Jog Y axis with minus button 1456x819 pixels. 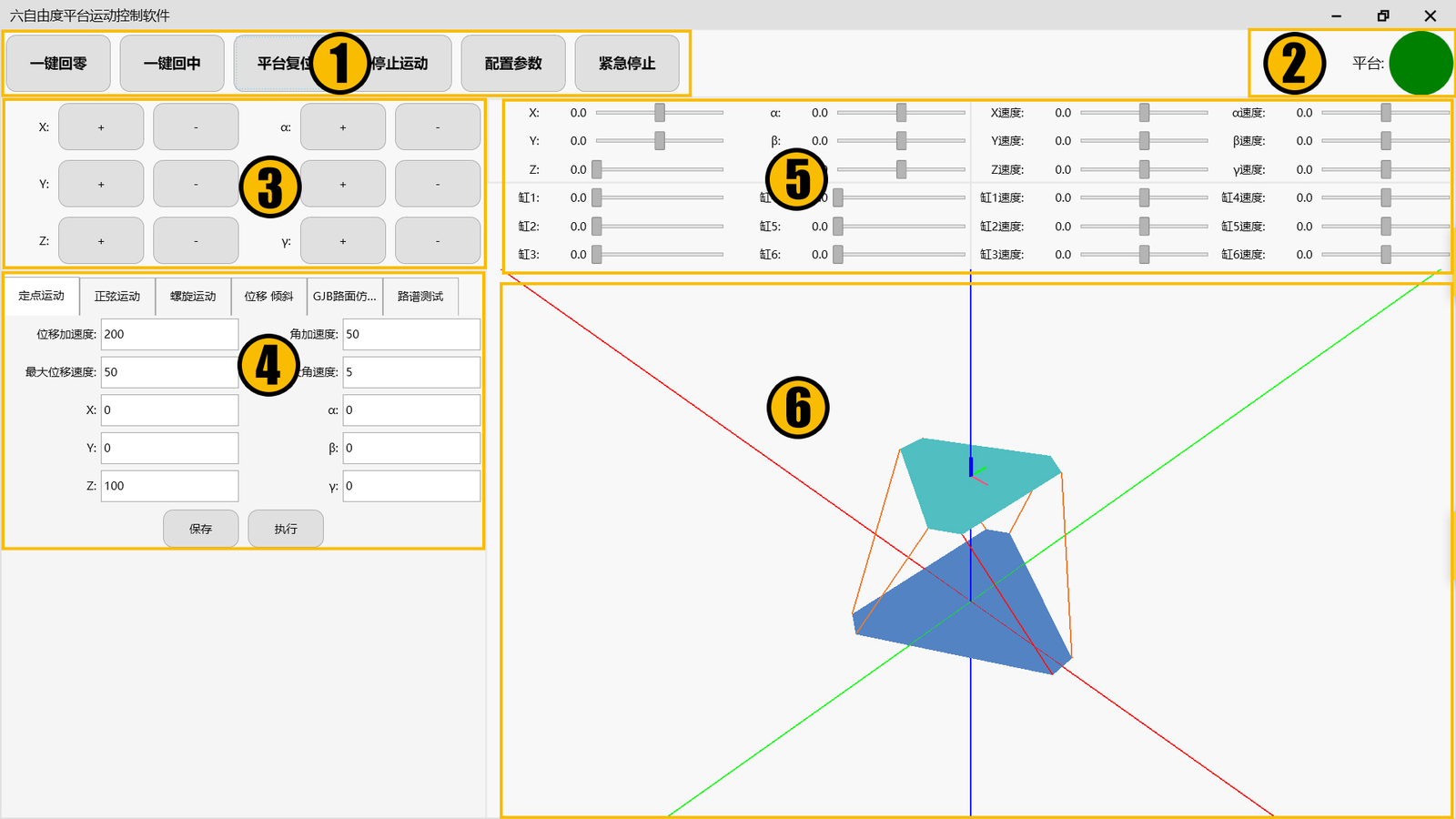click(x=196, y=184)
